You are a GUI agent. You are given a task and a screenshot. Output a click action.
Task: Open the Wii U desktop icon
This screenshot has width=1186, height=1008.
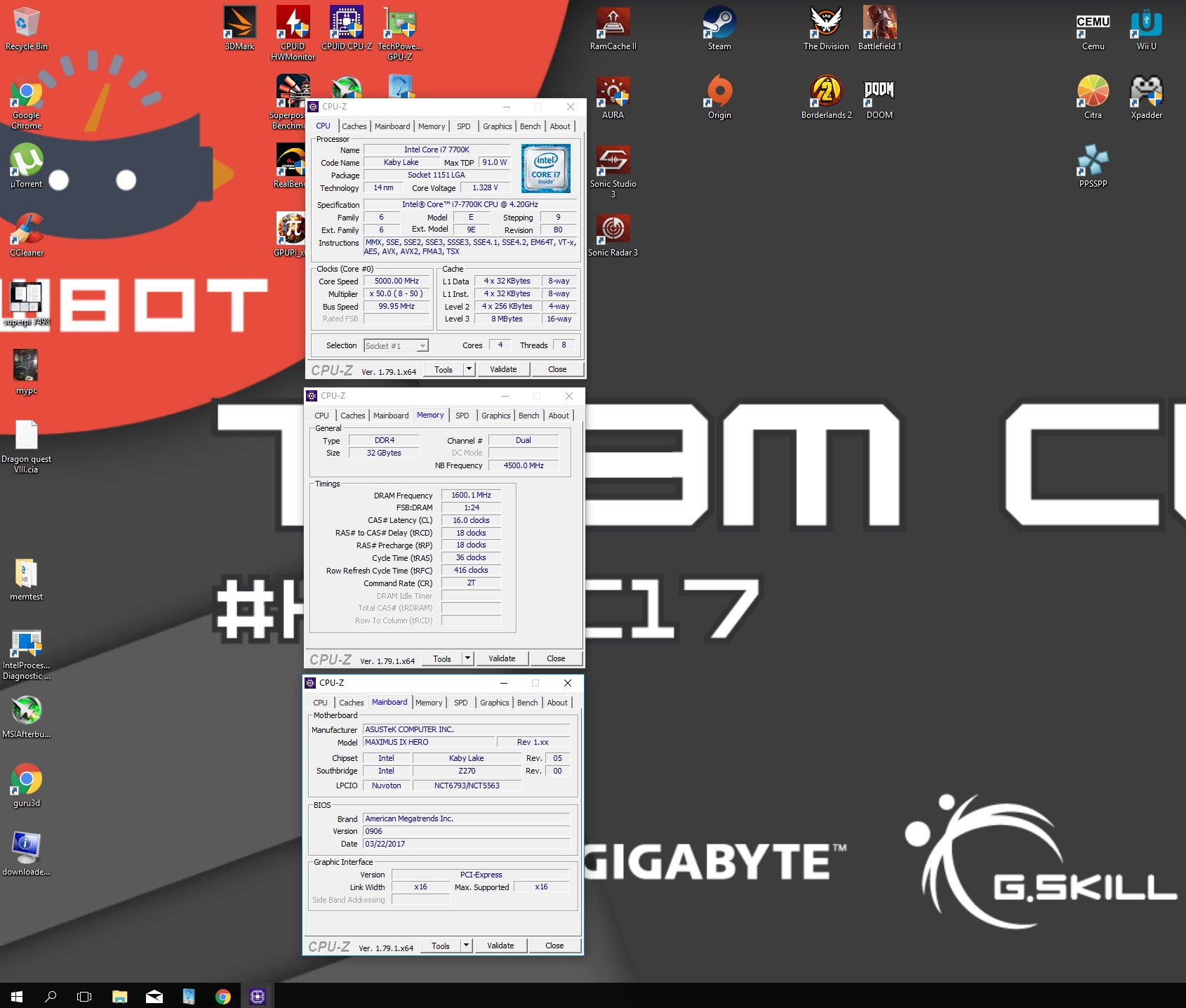click(x=1146, y=28)
